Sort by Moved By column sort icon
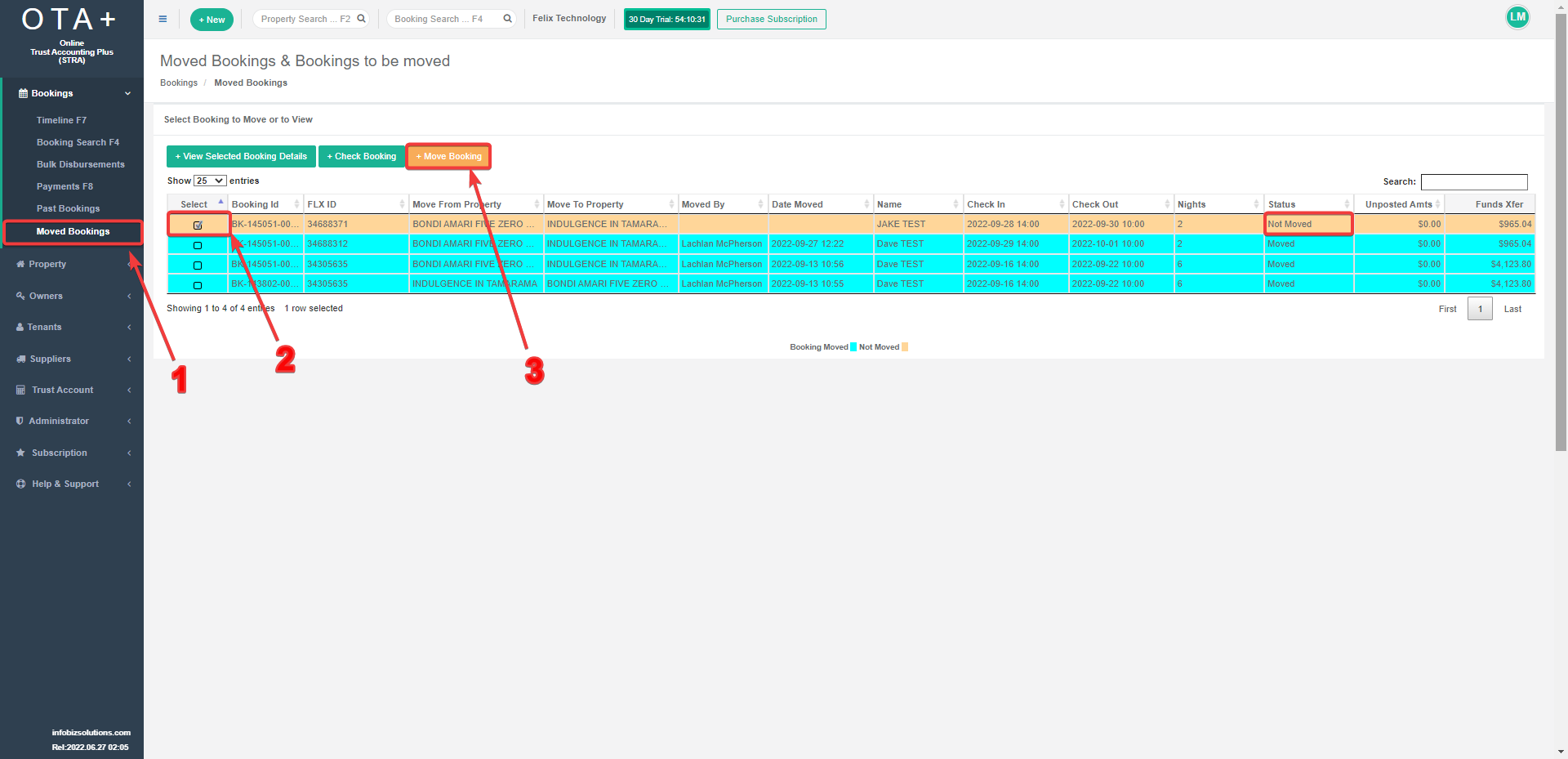Viewport: 1568px width, 759px height. [x=760, y=204]
